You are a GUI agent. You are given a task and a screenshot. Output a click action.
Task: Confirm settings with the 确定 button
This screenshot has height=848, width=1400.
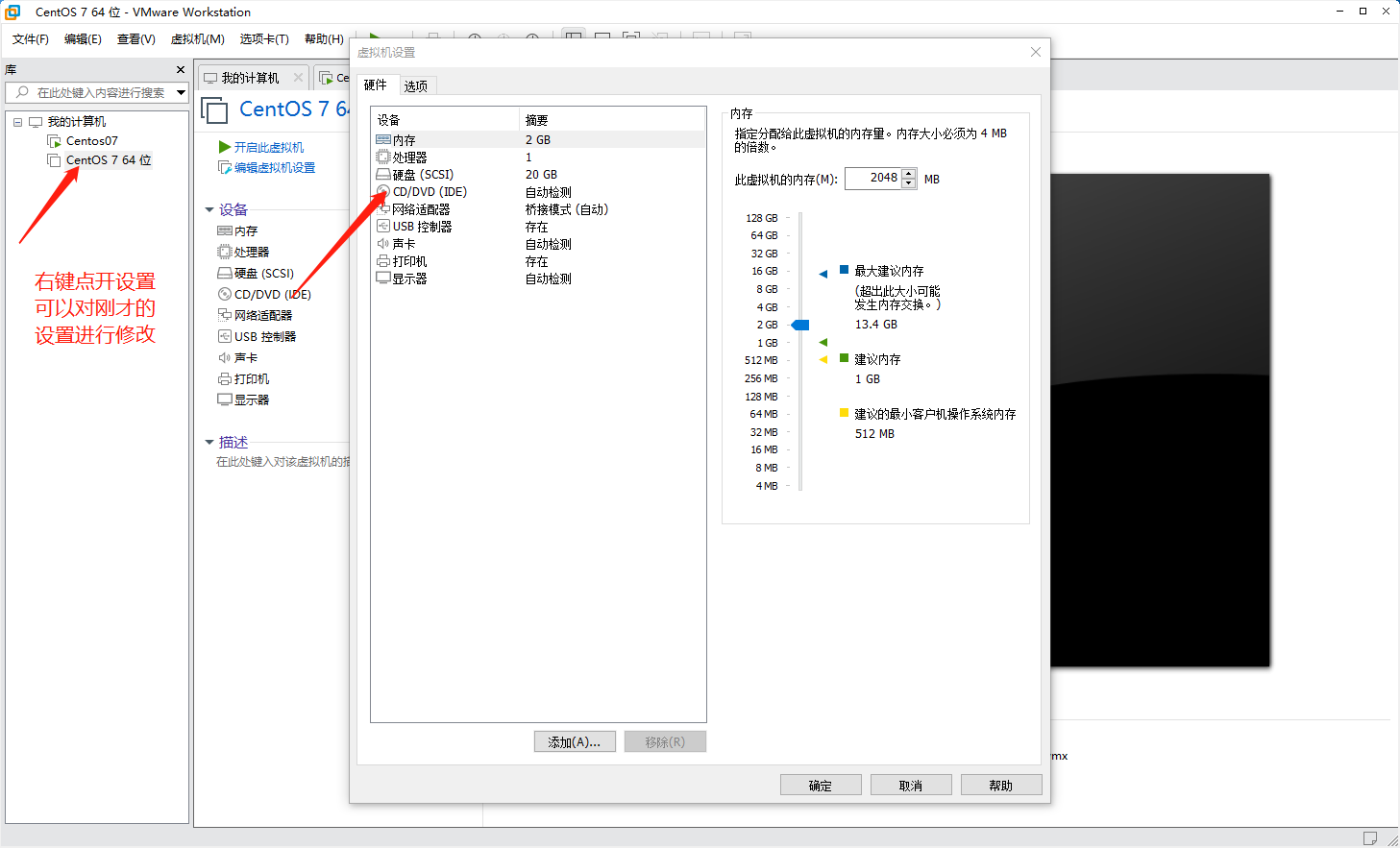821,786
